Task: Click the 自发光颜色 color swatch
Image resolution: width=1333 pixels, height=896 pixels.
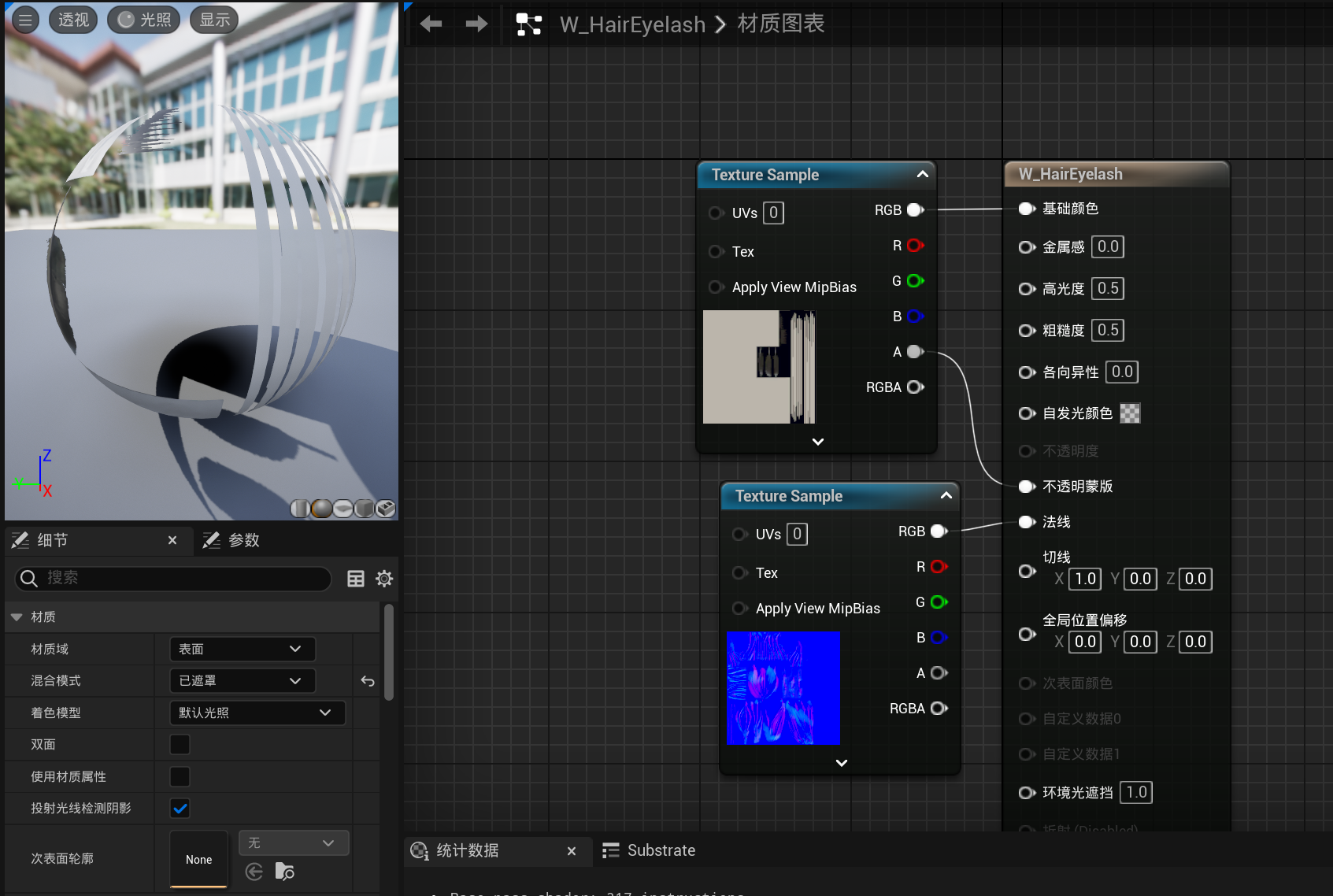Action: (x=1130, y=413)
